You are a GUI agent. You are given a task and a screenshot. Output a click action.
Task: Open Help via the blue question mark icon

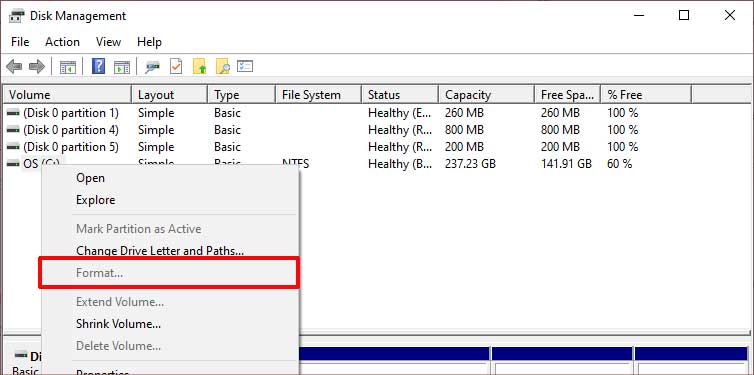pyautogui.click(x=98, y=66)
